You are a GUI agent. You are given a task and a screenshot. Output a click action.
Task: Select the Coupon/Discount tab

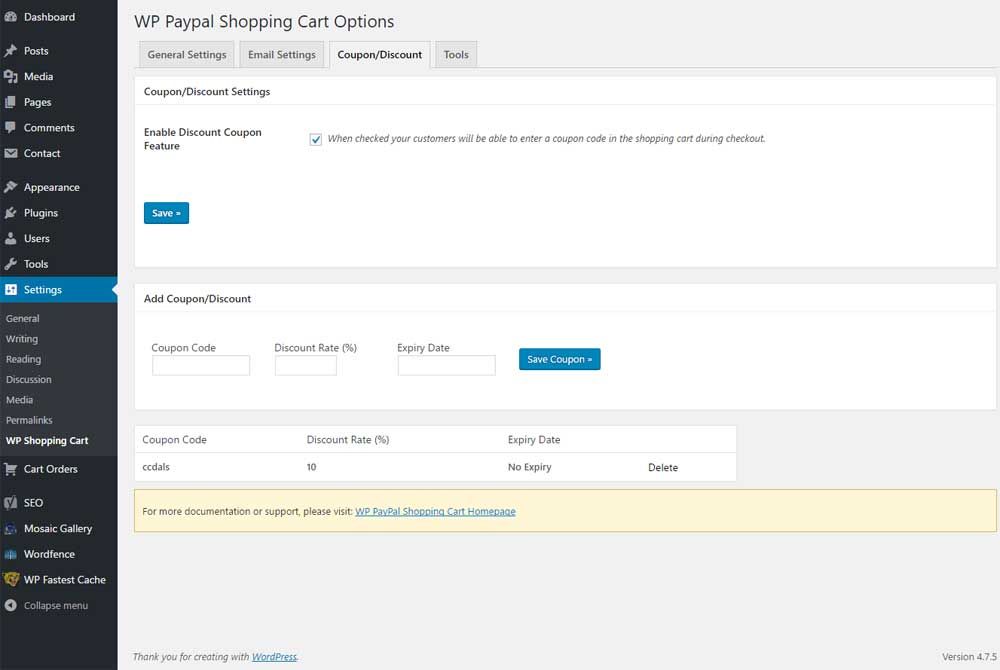[379, 55]
